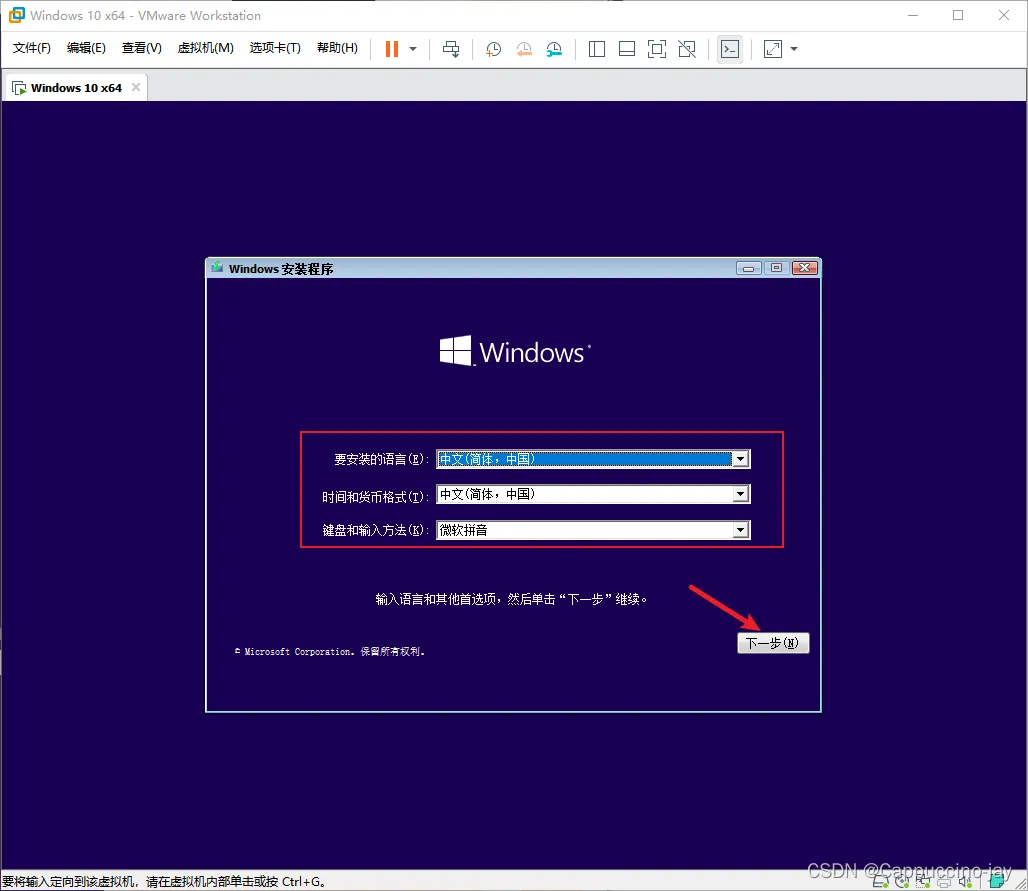Expand the stretch guest options arrow
This screenshot has height=891, width=1028.
tap(794, 49)
